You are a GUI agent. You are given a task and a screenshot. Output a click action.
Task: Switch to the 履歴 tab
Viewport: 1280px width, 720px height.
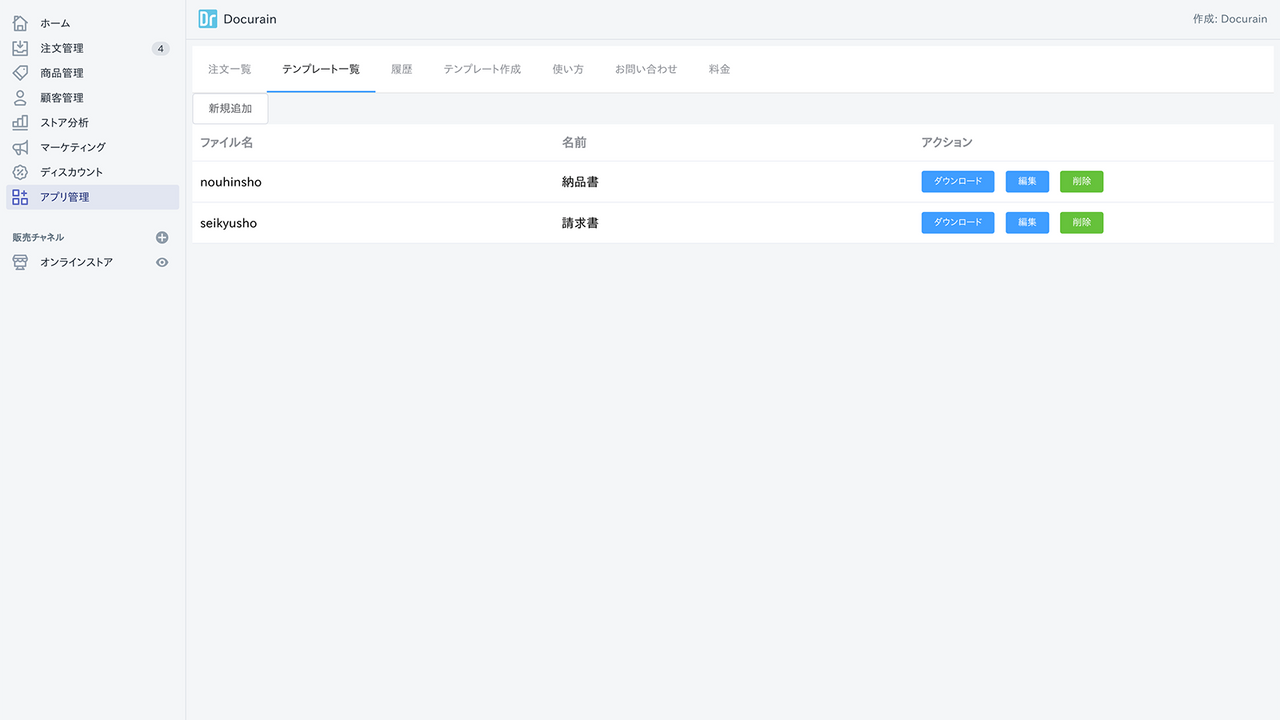tap(401, 69)
